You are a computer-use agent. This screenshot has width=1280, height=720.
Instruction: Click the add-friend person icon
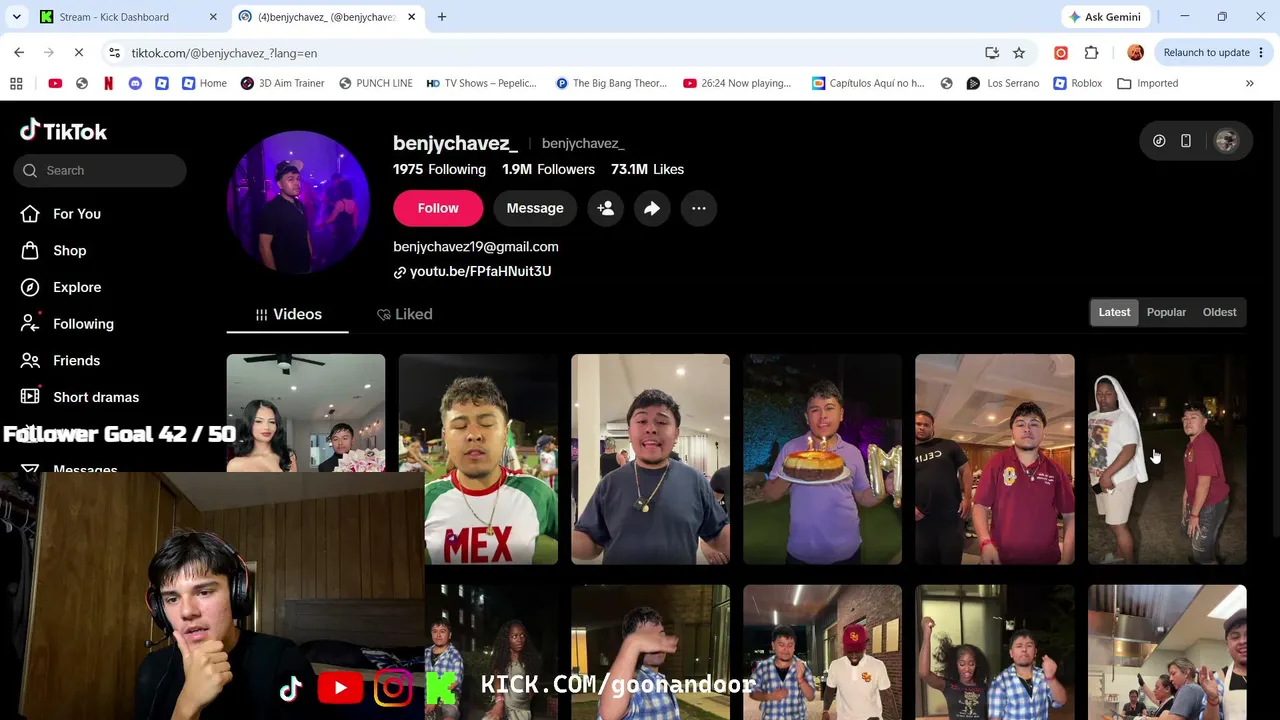[605, 208]
